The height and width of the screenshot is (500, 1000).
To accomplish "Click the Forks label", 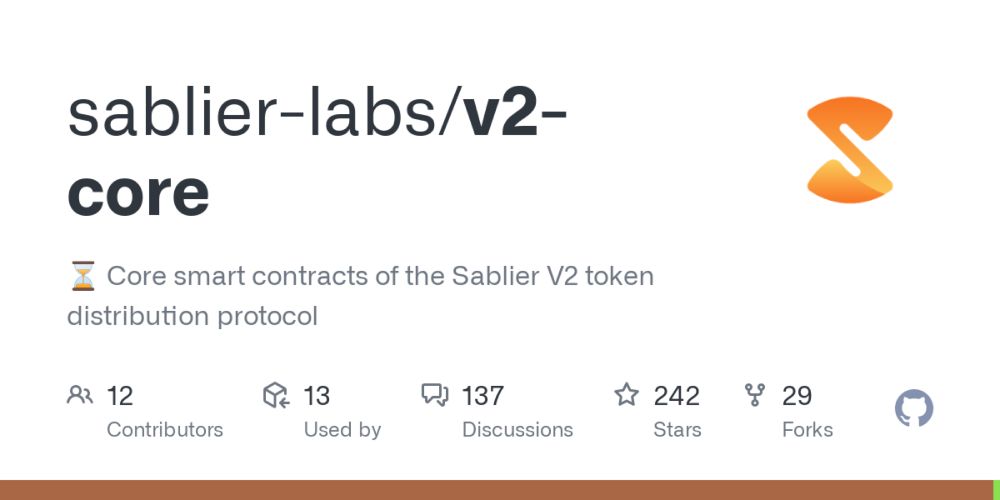I will tap(807, 430).
